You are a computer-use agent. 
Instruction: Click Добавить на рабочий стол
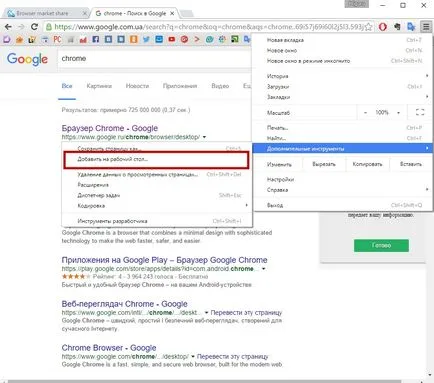pos(156,160)
